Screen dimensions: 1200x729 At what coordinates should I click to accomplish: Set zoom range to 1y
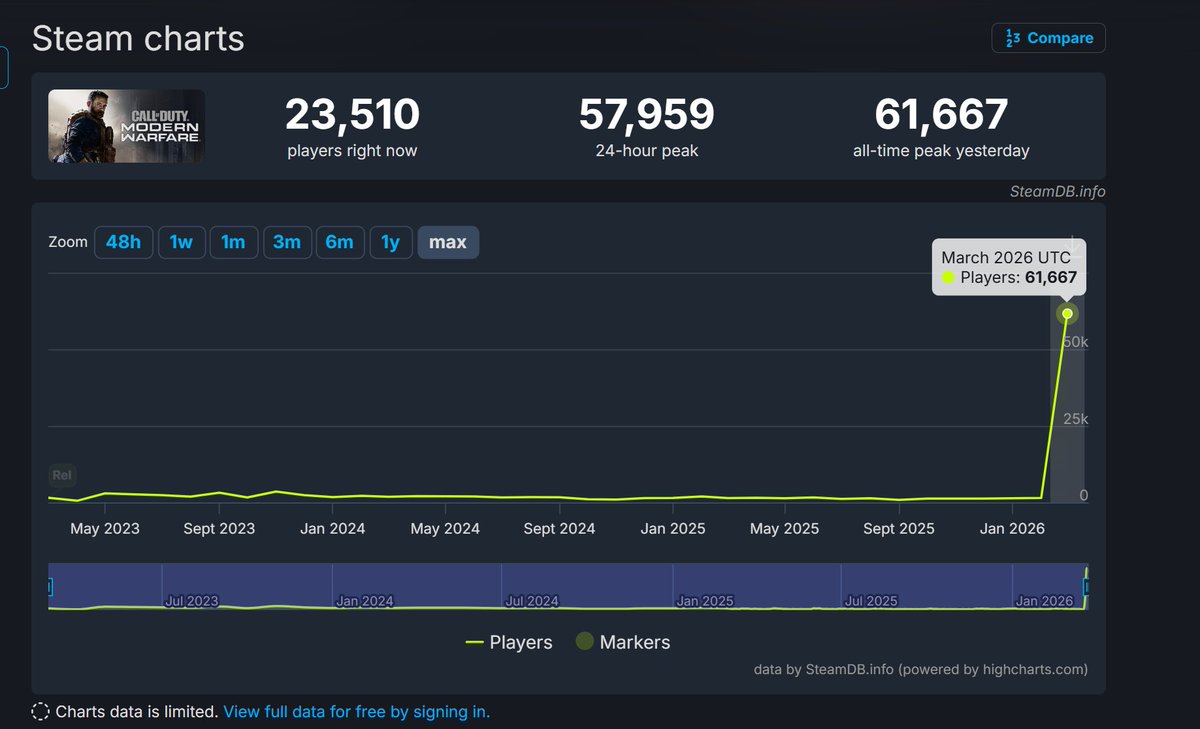pyautogui.click(x=391, y=242)
